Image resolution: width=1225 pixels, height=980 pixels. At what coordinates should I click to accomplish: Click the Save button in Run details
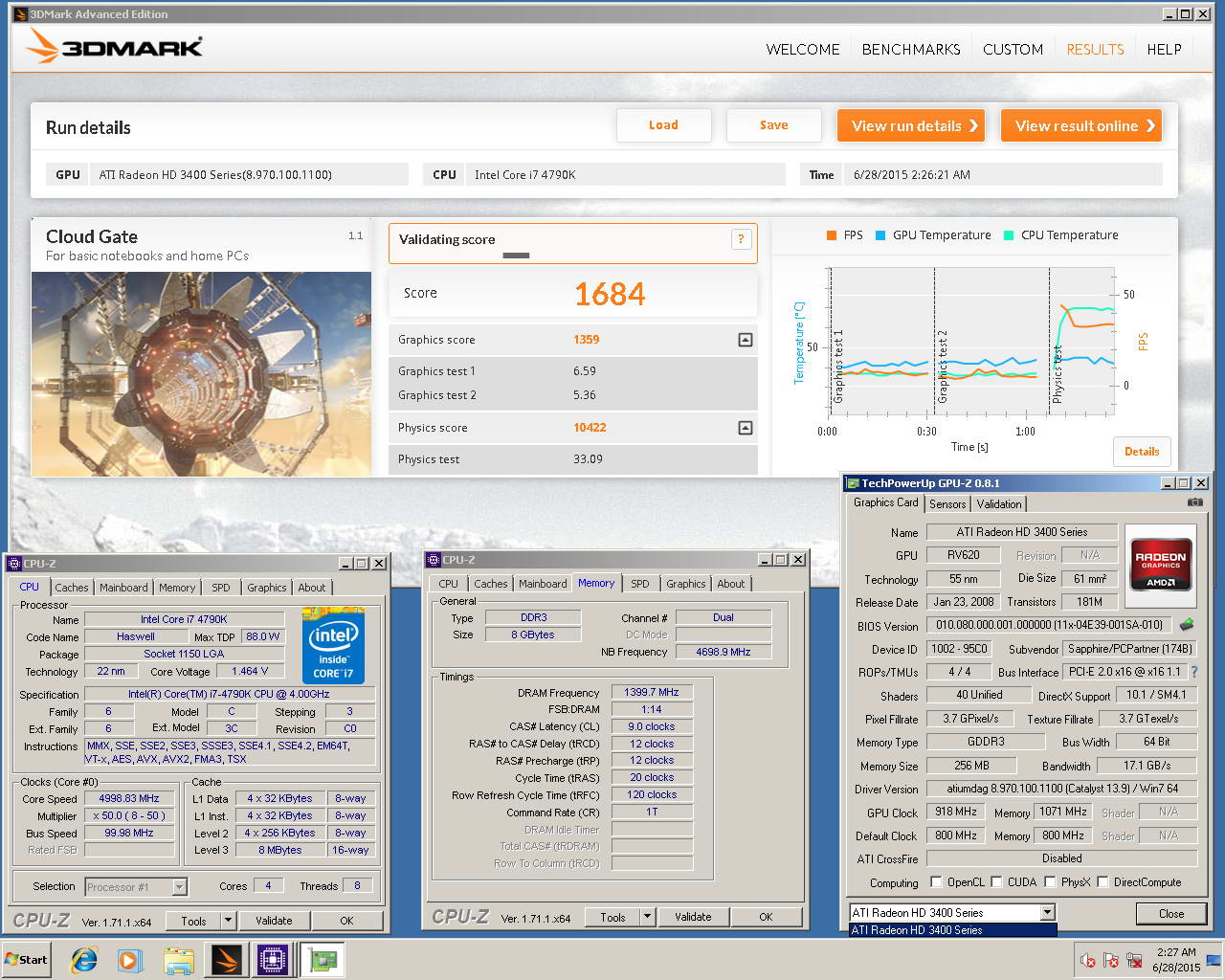pos(774,125)
